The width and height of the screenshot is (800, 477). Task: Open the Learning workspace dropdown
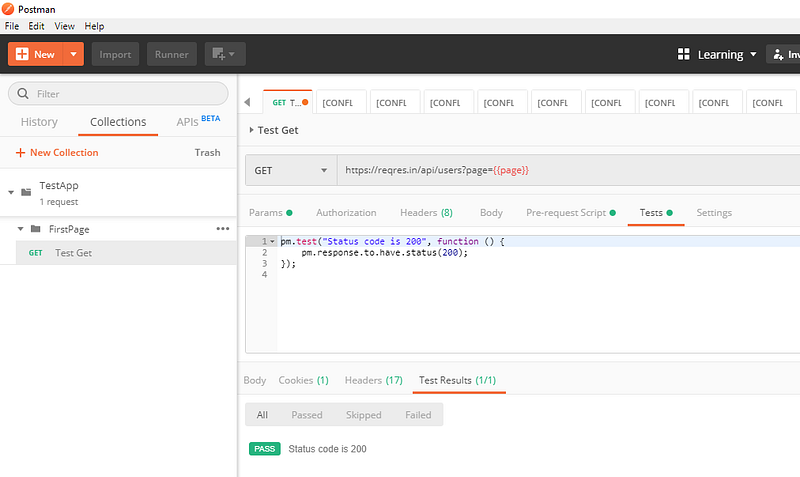pos(727,55)
